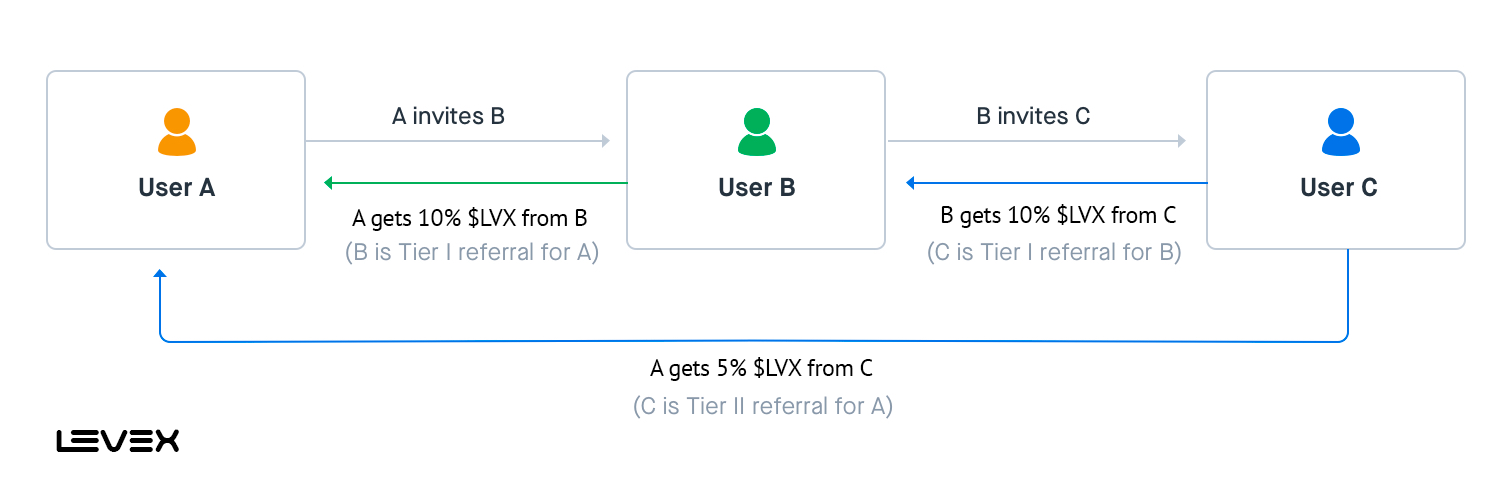Click the orange User A avatar icon
Viewport: 1500px width, 482px height.
(x=176, y=132)
